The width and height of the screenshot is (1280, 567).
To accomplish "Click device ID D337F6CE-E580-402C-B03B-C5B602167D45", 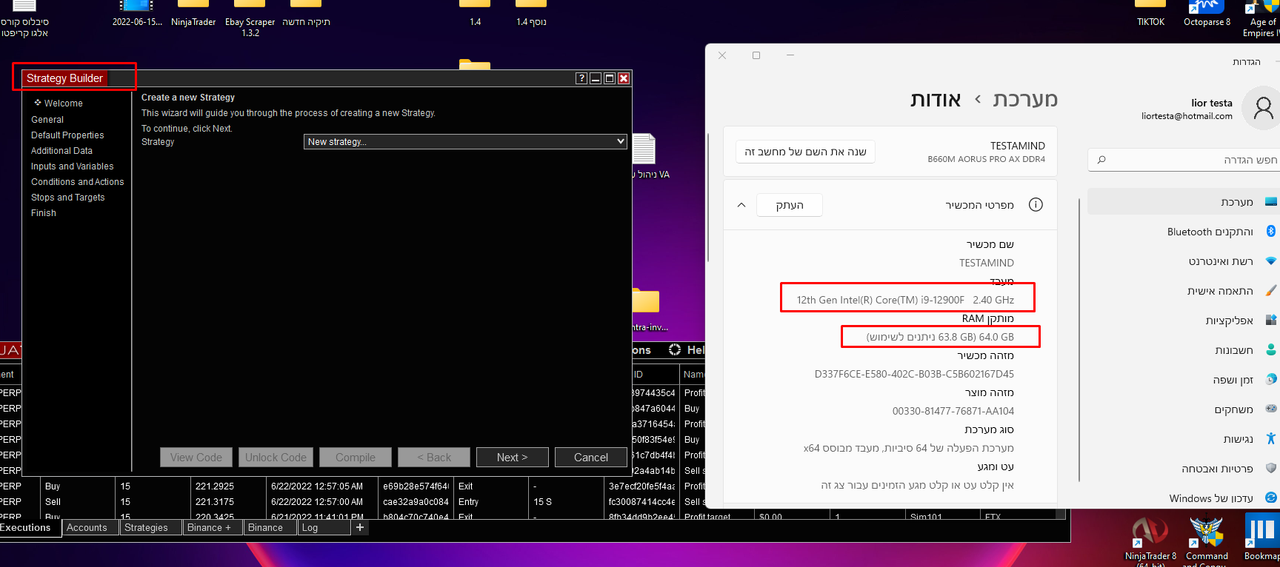I will point(915,374).
